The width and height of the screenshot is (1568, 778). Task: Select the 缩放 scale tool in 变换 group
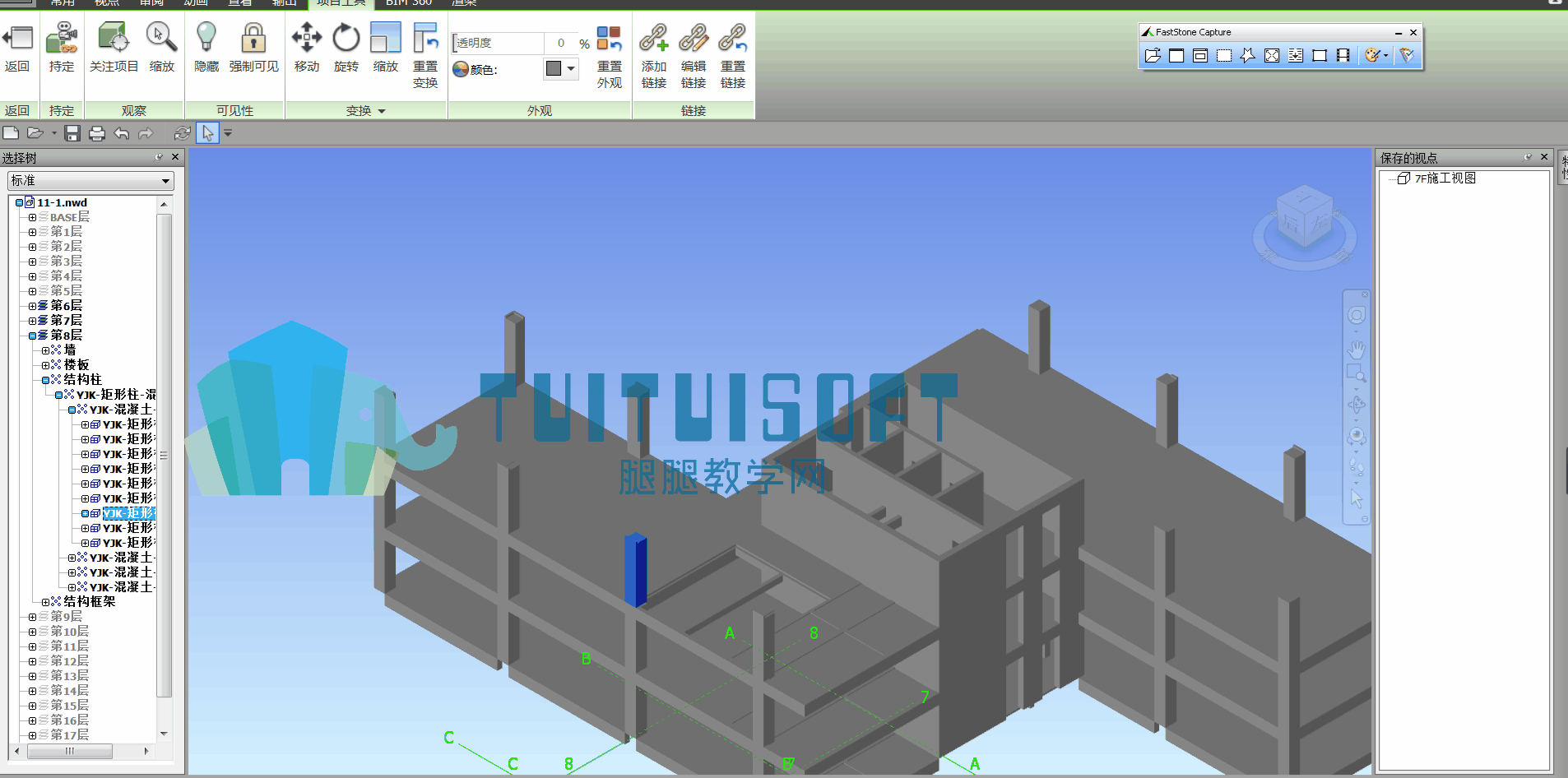click(386, 38)
